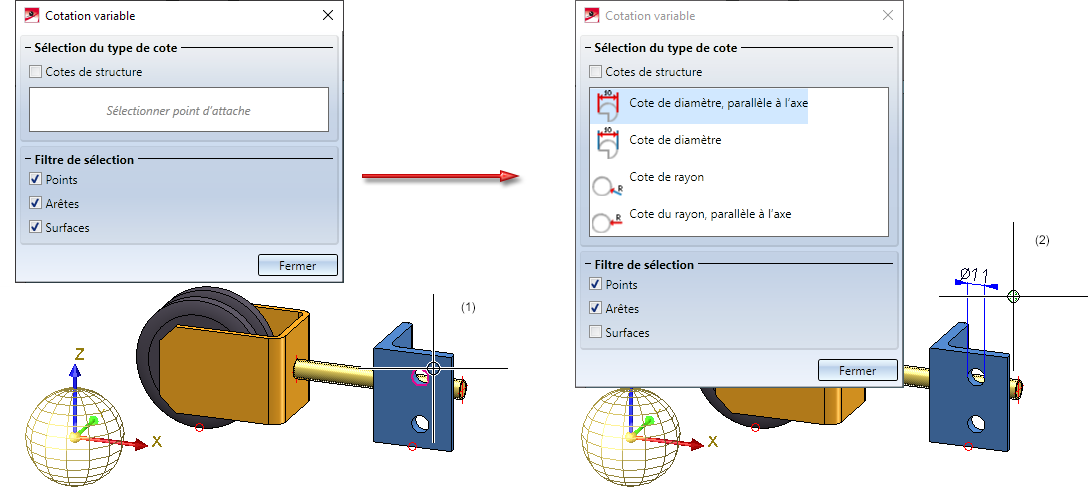Check Surfaces filter in the right dialog

click(595, 332)
